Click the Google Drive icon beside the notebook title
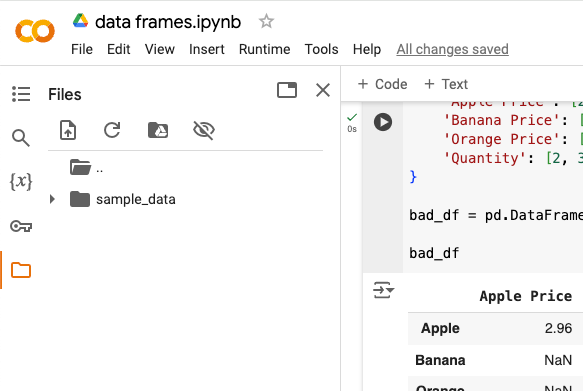583x391 pixels. coord(80,21)
